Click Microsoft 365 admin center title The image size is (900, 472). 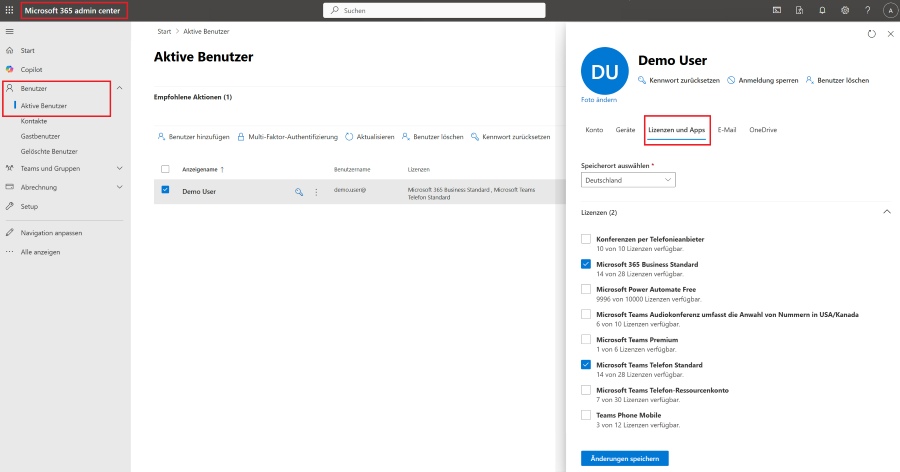click(x=72, y=10)
